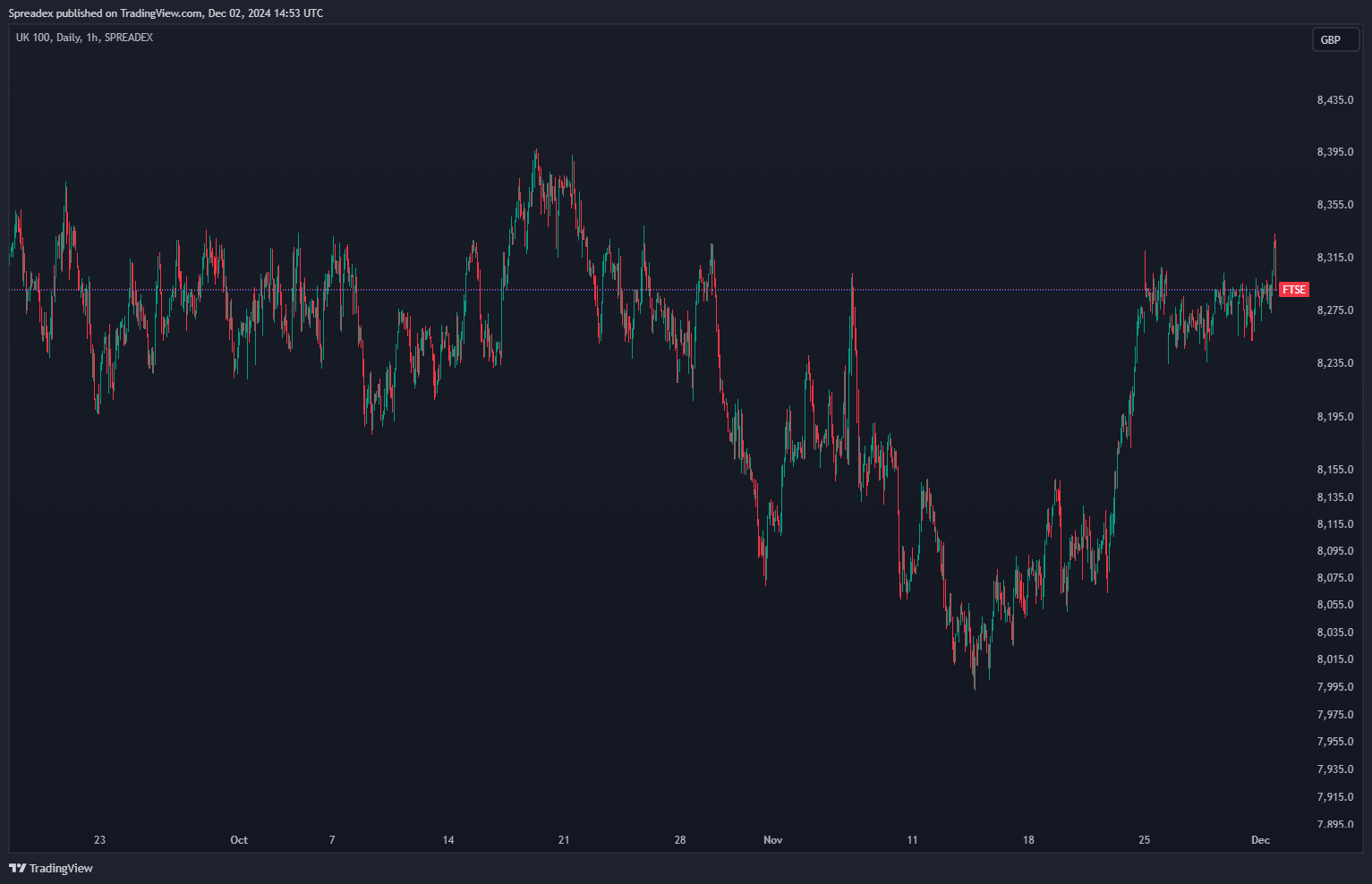Select price level 8,195.0 on axis
Viewport: 1372px width, 884px height.
tap(1335, 417)
